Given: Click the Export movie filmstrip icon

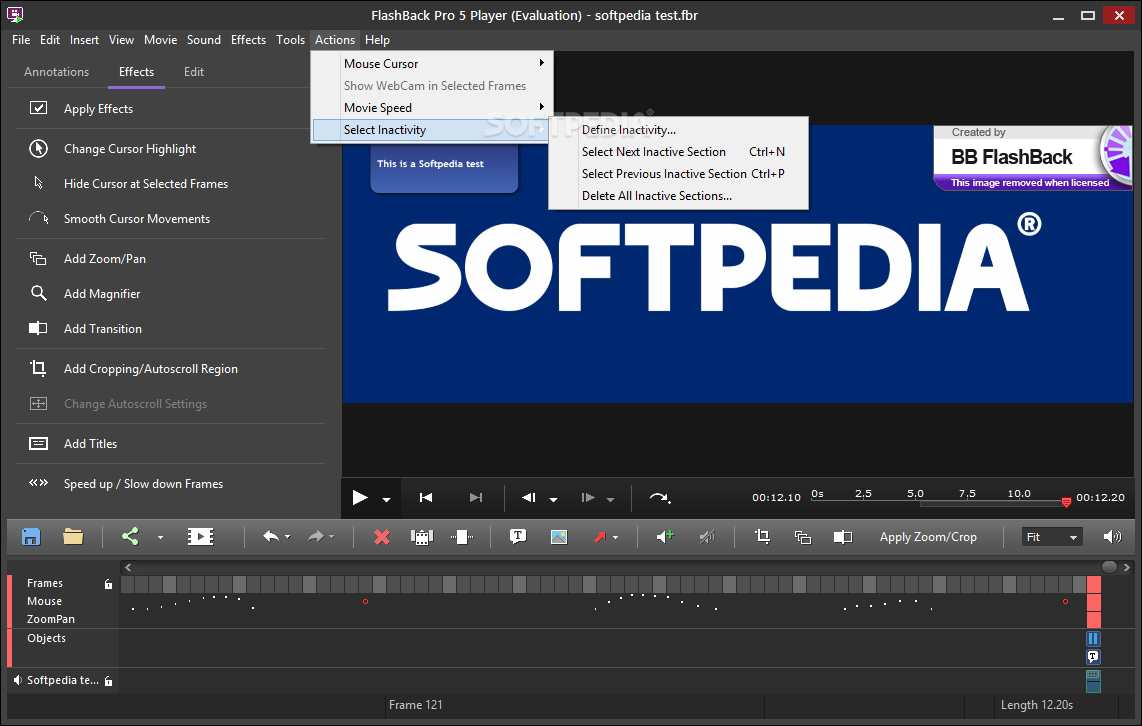Looking at the screenshot, I should (x=200, y=537).
